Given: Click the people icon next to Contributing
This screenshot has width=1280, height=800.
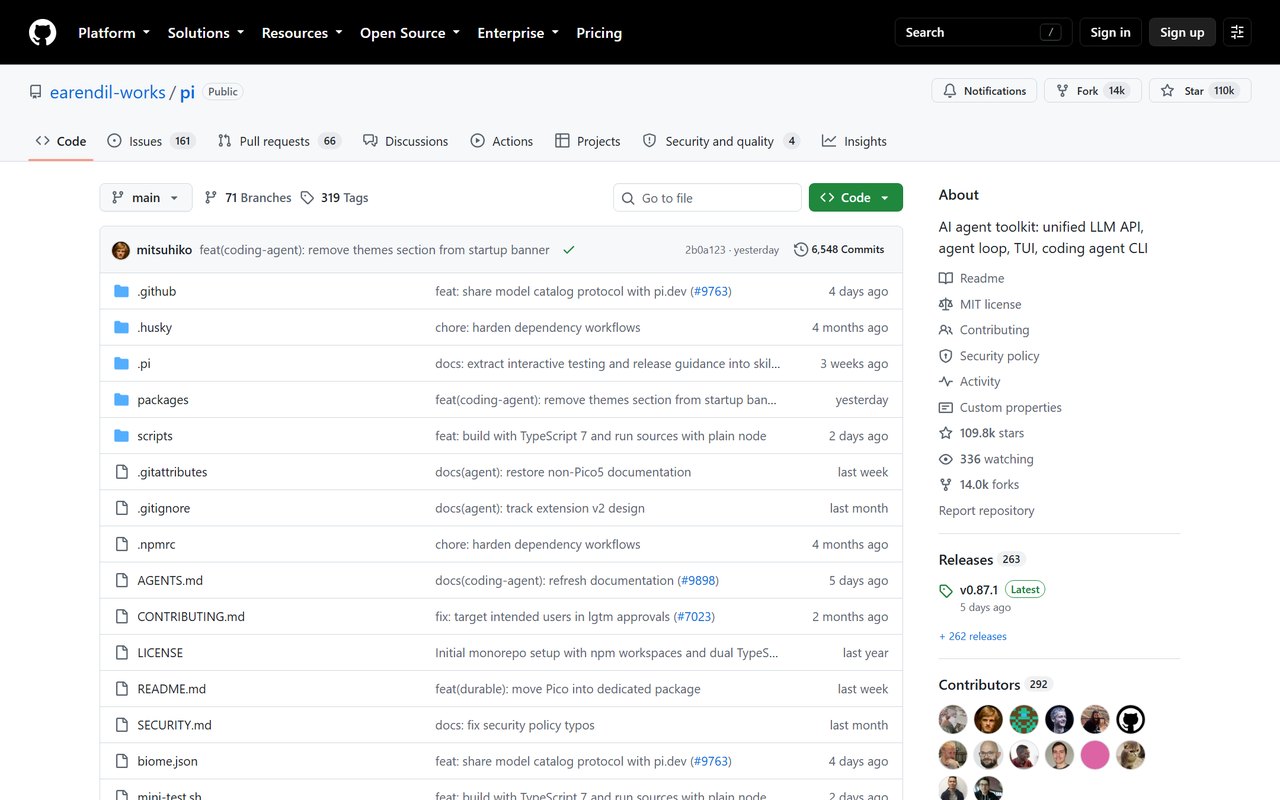Looking at the screenshot, I should (x=946, y=330).
